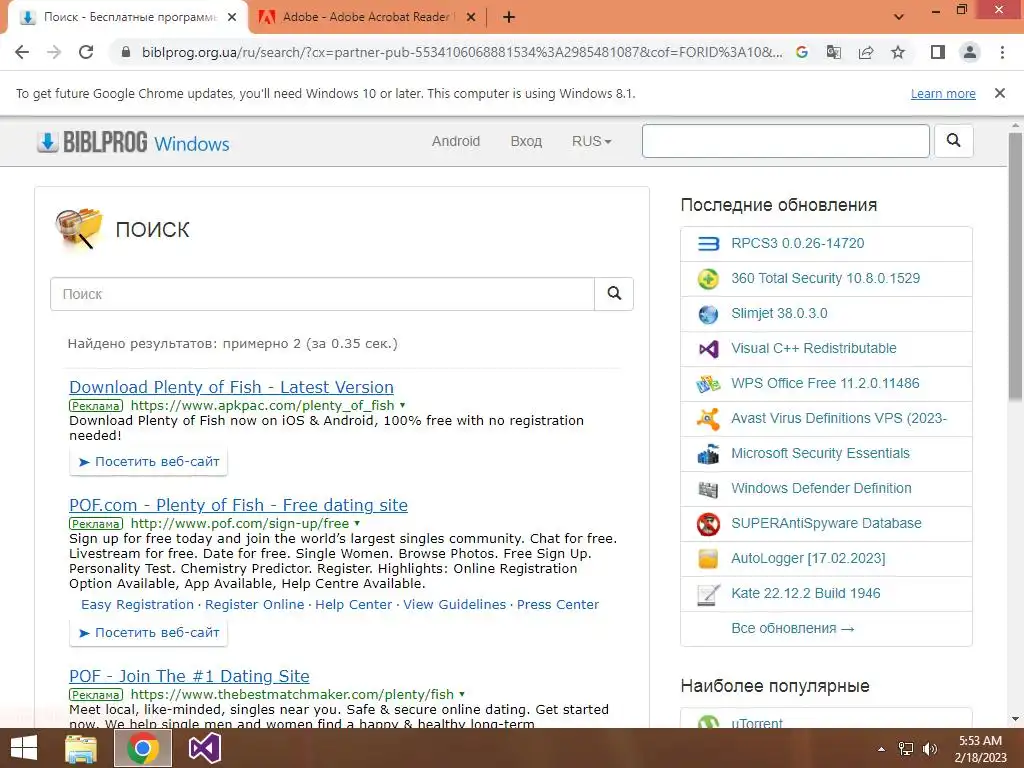1024x768 pixels.
Task: Click the page vertical scrollbar
Action: [1015, 267]
